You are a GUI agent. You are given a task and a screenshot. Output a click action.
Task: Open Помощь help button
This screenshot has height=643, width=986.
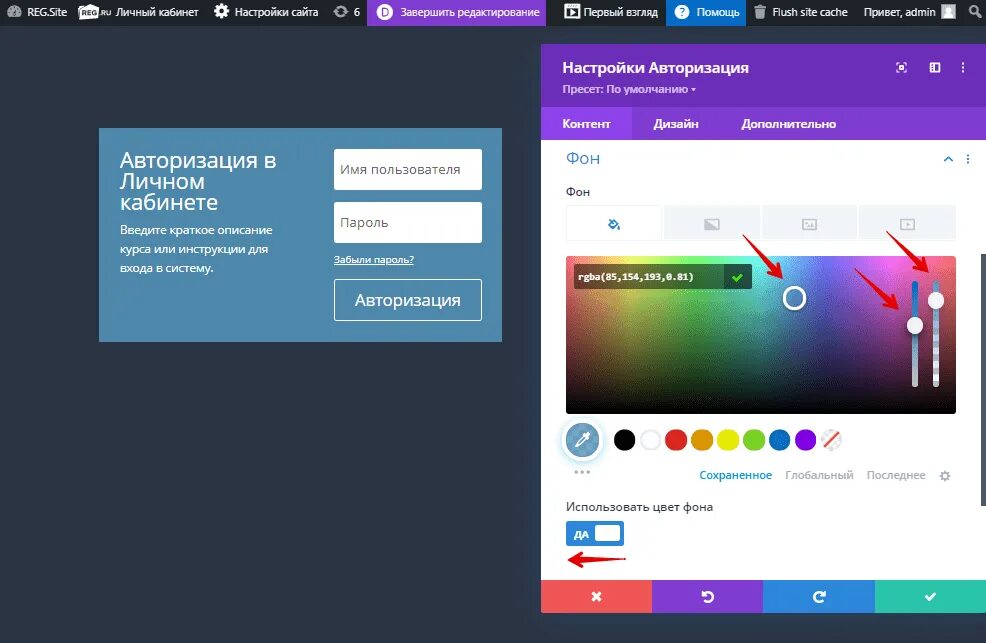(x=706, y=12)
